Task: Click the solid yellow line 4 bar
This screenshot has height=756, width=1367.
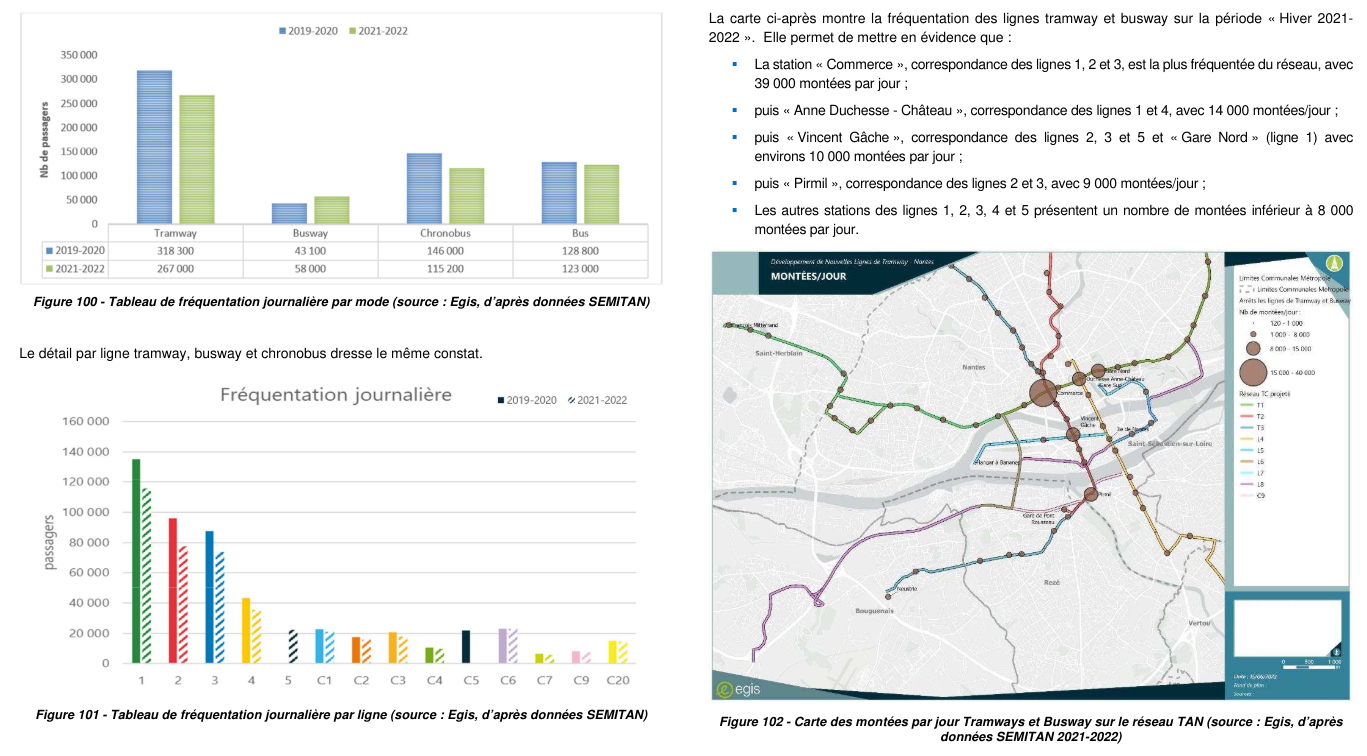Action: pyautogui.click(x=246, y=631)
